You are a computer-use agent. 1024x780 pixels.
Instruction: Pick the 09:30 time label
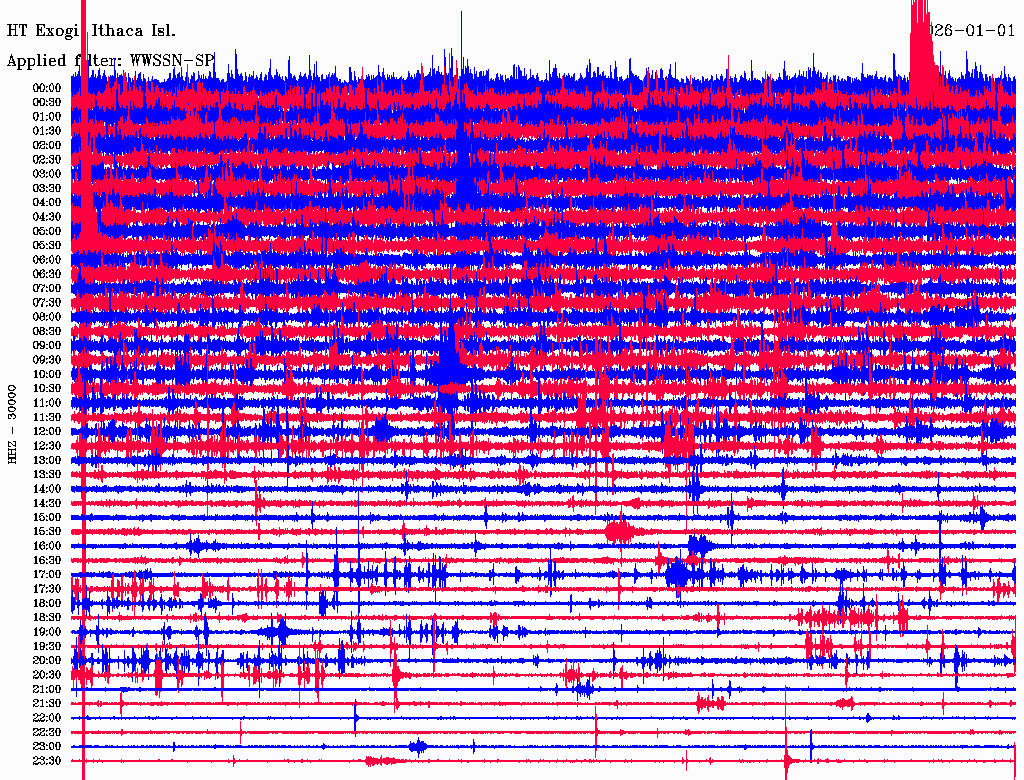47,360
